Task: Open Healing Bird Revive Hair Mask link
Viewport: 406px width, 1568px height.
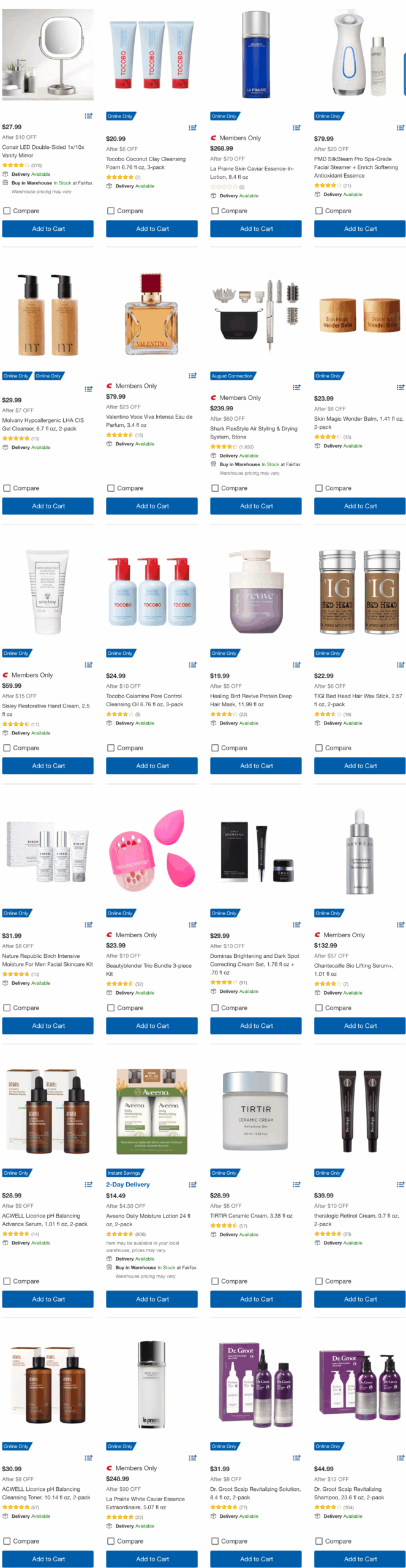Action: tap(251, 700)
